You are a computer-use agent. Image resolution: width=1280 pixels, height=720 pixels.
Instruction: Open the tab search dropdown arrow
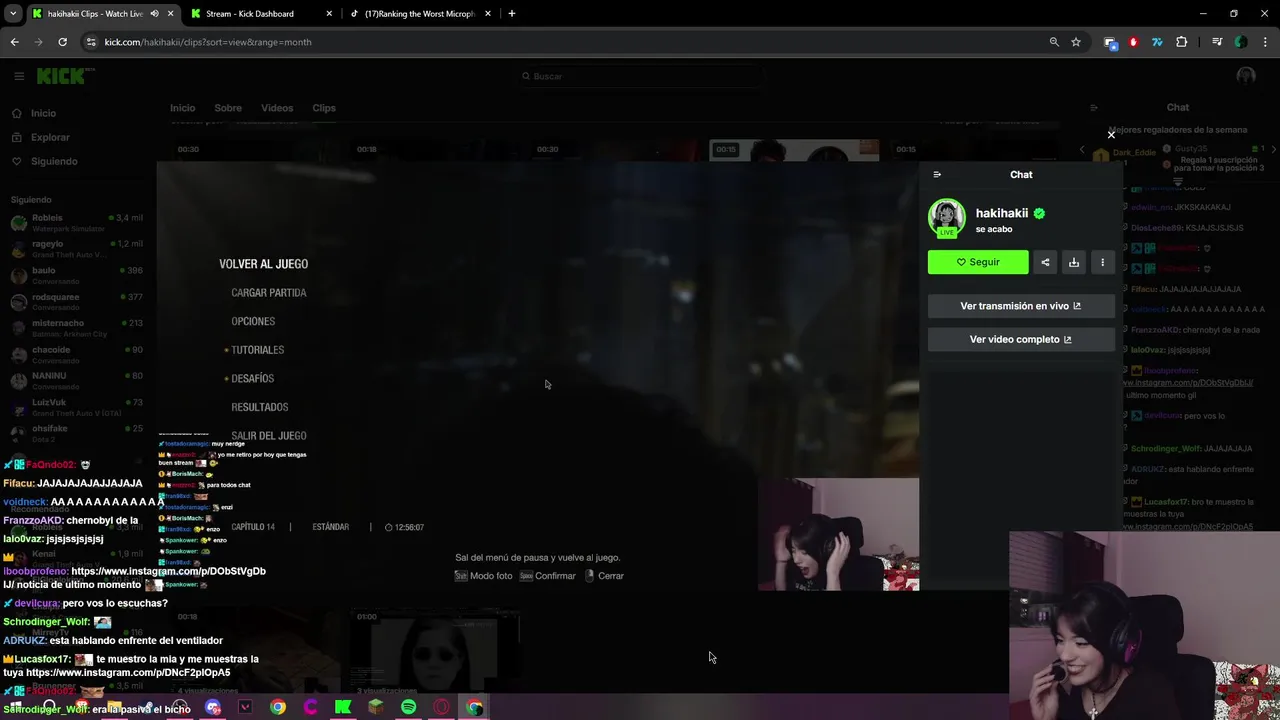point(13,14)
